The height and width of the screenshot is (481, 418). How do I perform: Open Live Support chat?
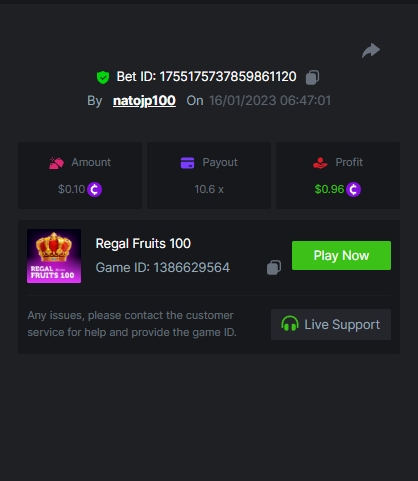(331, 324)
